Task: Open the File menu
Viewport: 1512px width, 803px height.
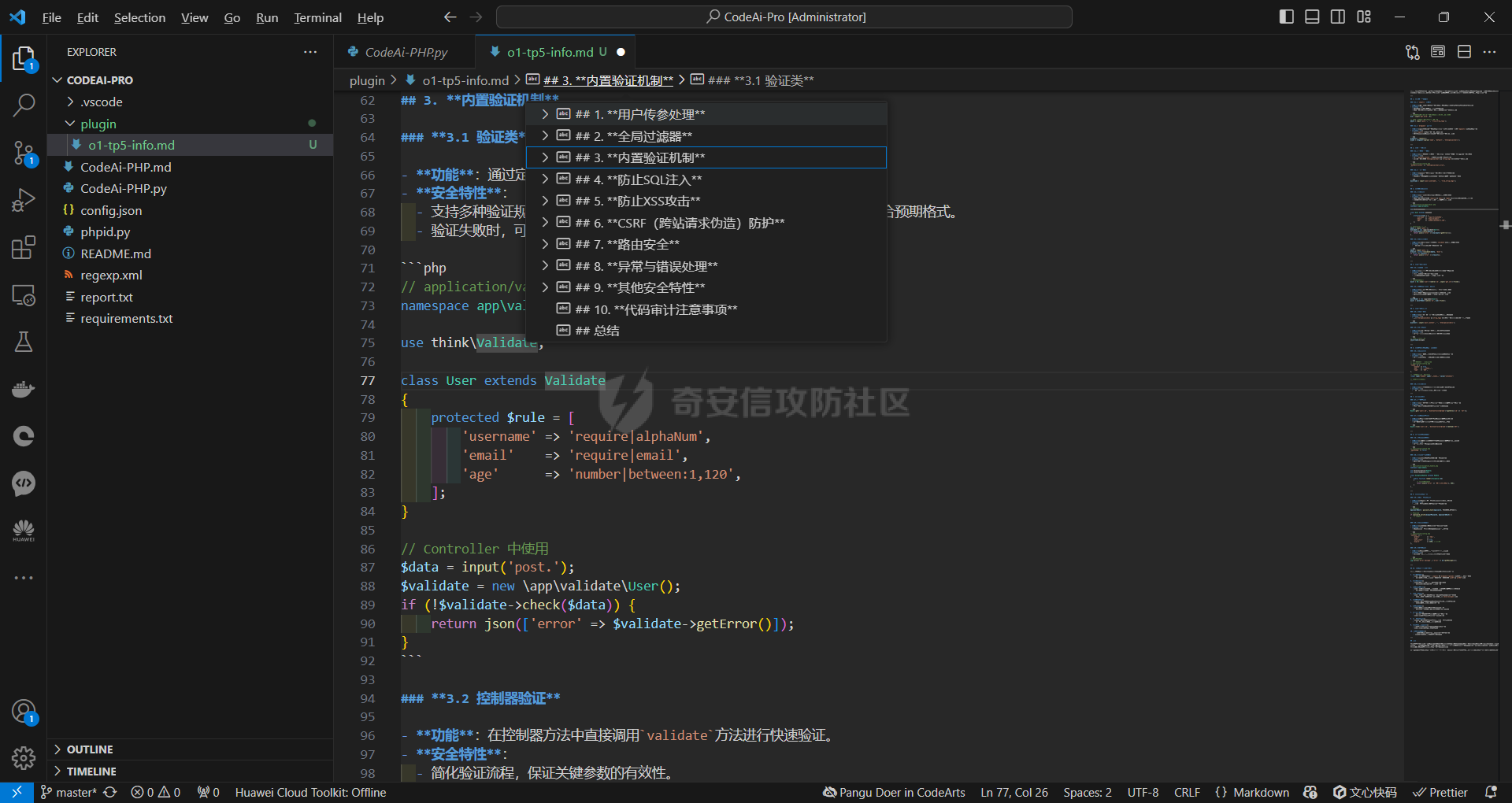Action: (51, 17)
